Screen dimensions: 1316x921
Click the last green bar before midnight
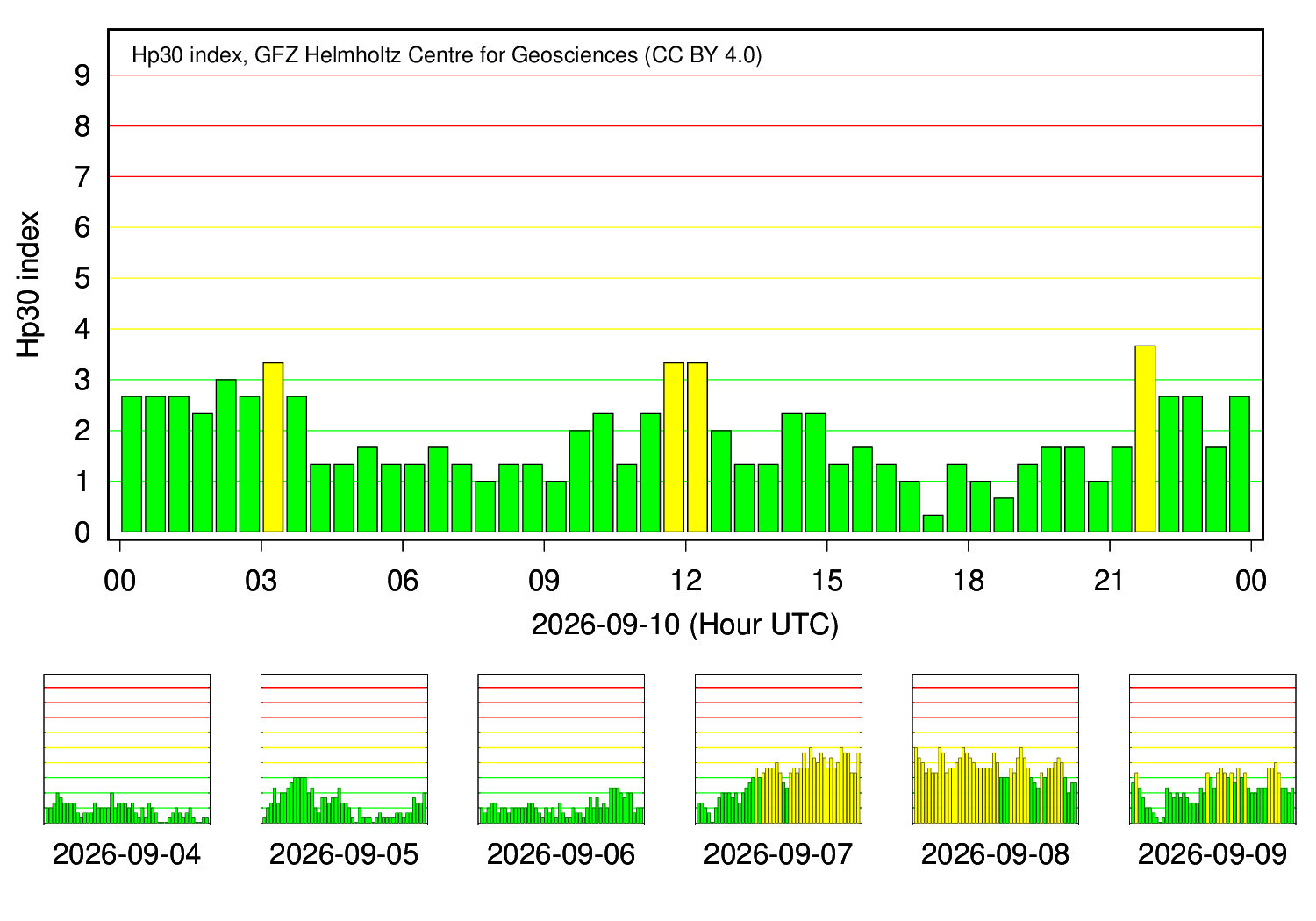point(1240,464)
